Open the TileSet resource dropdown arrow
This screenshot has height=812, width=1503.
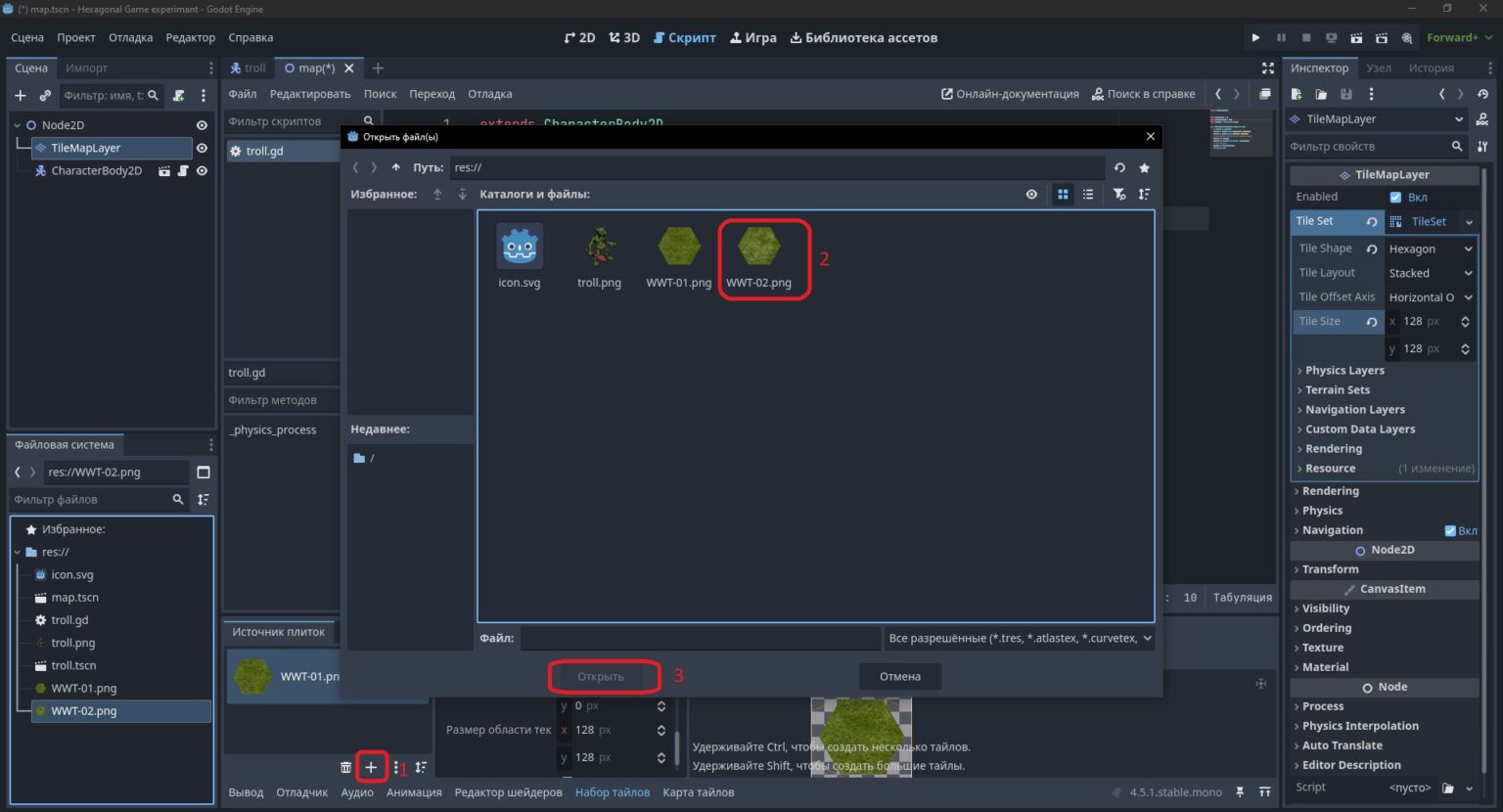pyautogui.click(x=1469, y=222)
